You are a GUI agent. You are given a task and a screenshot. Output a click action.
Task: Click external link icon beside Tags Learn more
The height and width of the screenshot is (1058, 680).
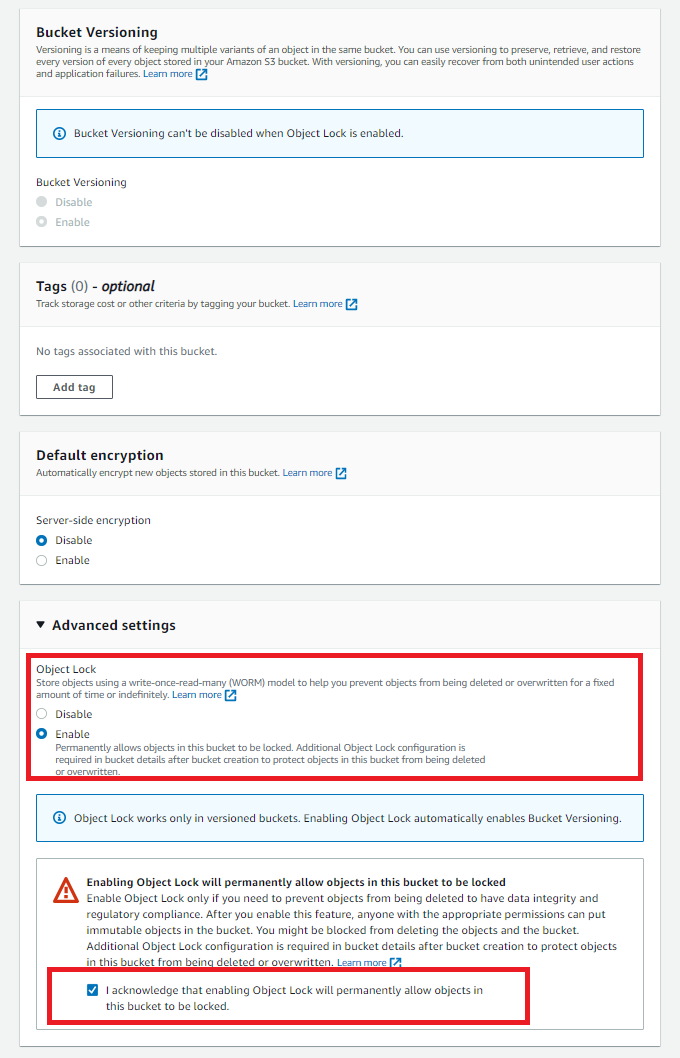(352, 304)
